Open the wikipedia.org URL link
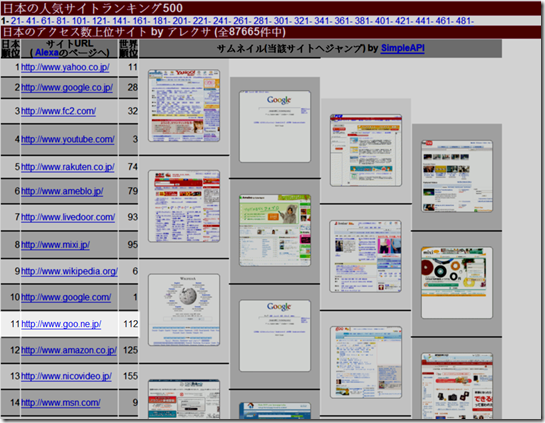 click(x=70, y=271)
